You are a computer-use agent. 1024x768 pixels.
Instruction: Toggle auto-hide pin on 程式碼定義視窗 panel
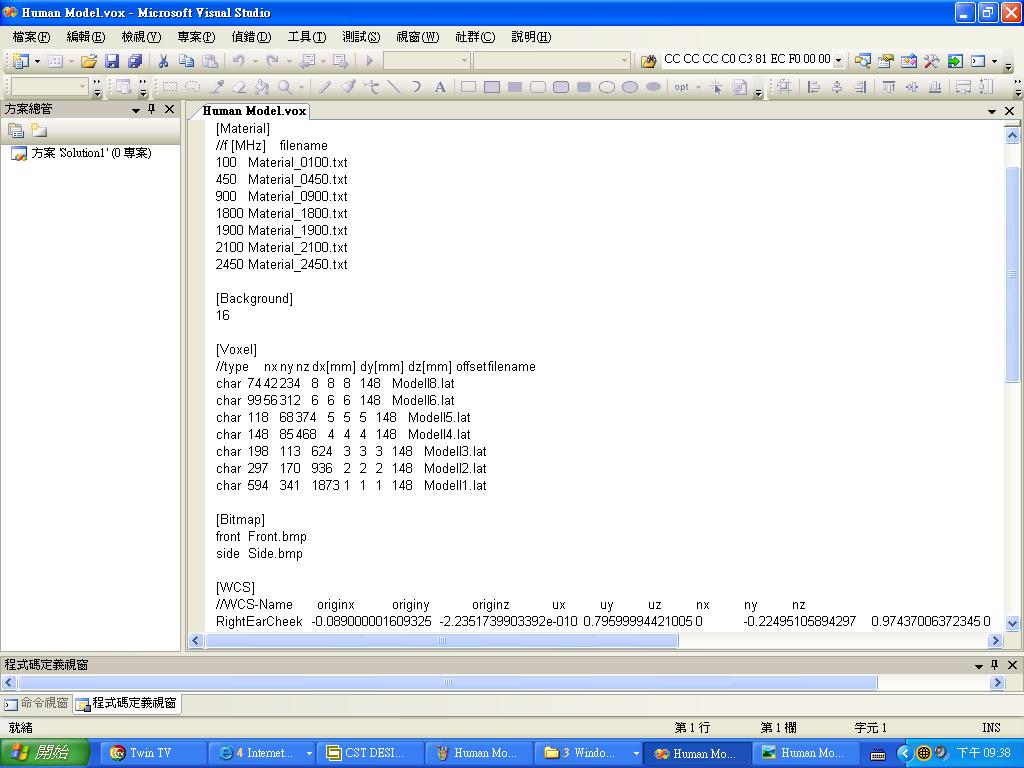point(995,665)
